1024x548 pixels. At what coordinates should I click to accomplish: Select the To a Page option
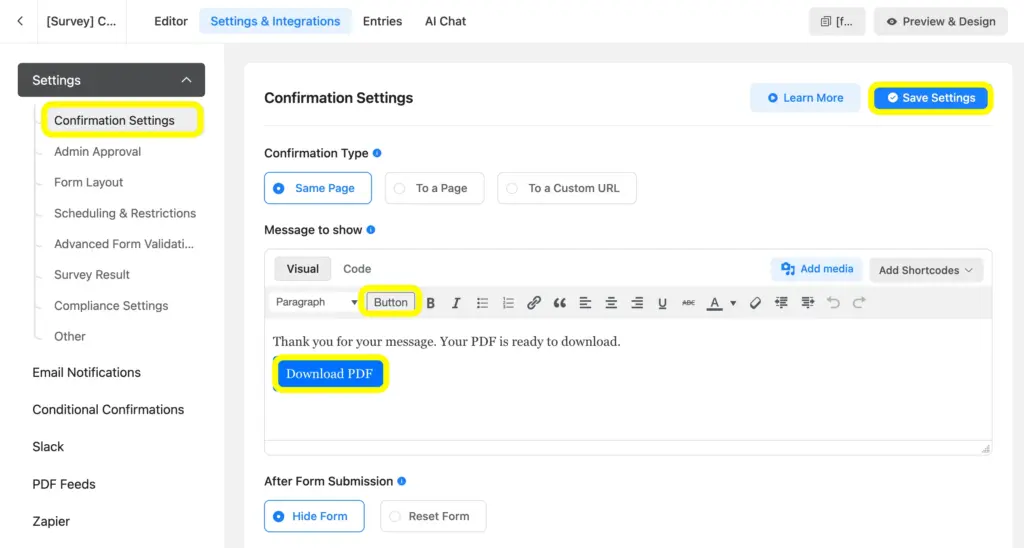434,188
